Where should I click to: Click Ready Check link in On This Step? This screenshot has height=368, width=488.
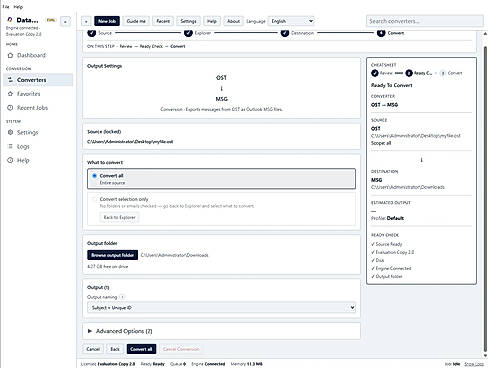pos(151,46)
